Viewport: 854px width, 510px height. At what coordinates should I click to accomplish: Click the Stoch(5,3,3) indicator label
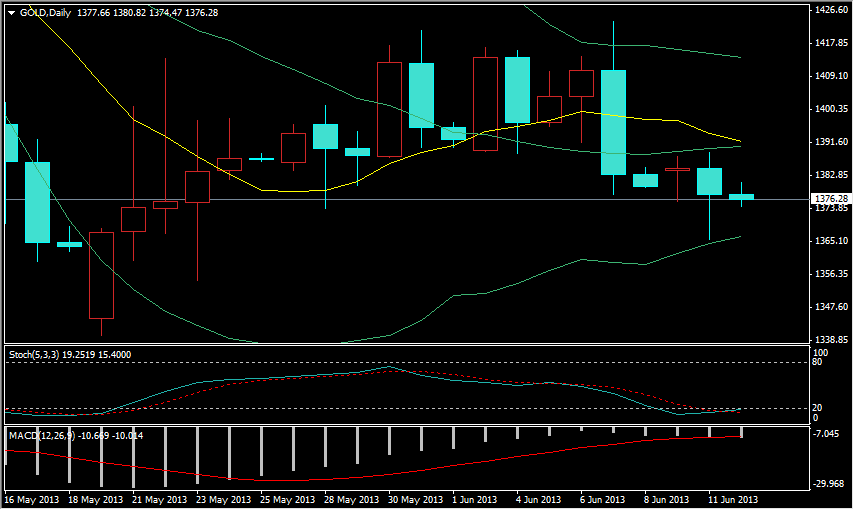tap(34, 355)
